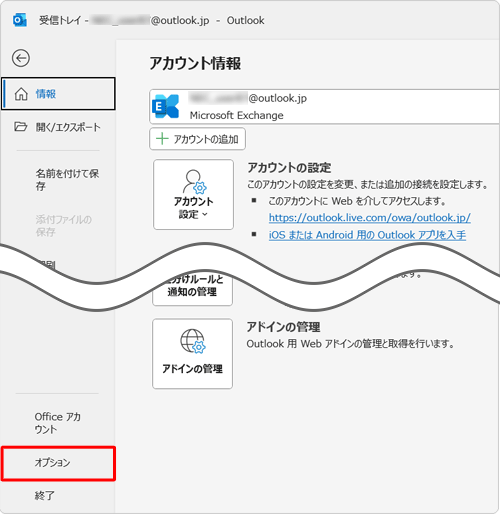Choose 名前を付けて保存 from the sidebar
This screenshot has width=500, height=514.
point(67,180)
